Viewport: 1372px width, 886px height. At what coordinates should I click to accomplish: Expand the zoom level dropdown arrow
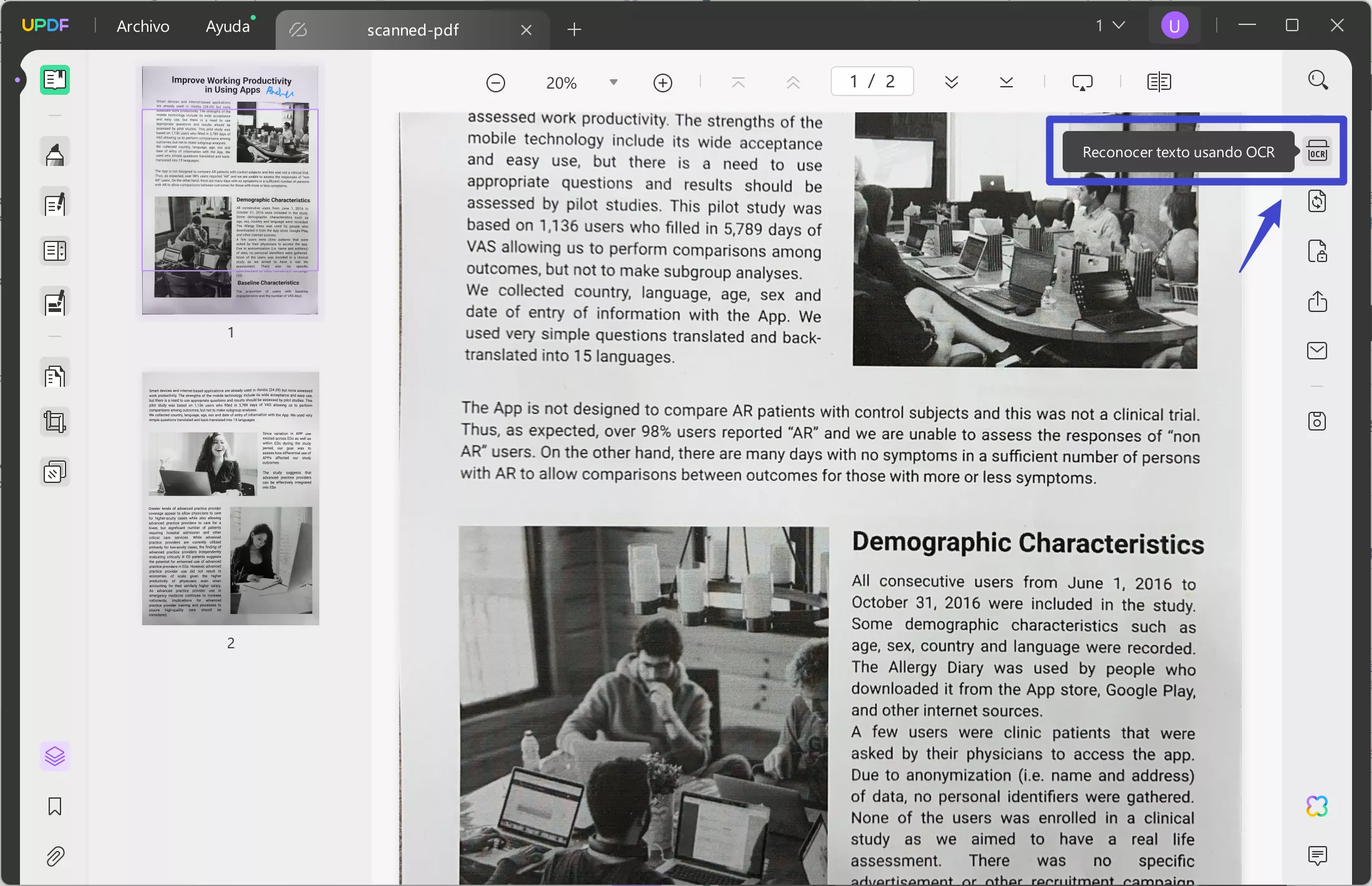(614, 82)
